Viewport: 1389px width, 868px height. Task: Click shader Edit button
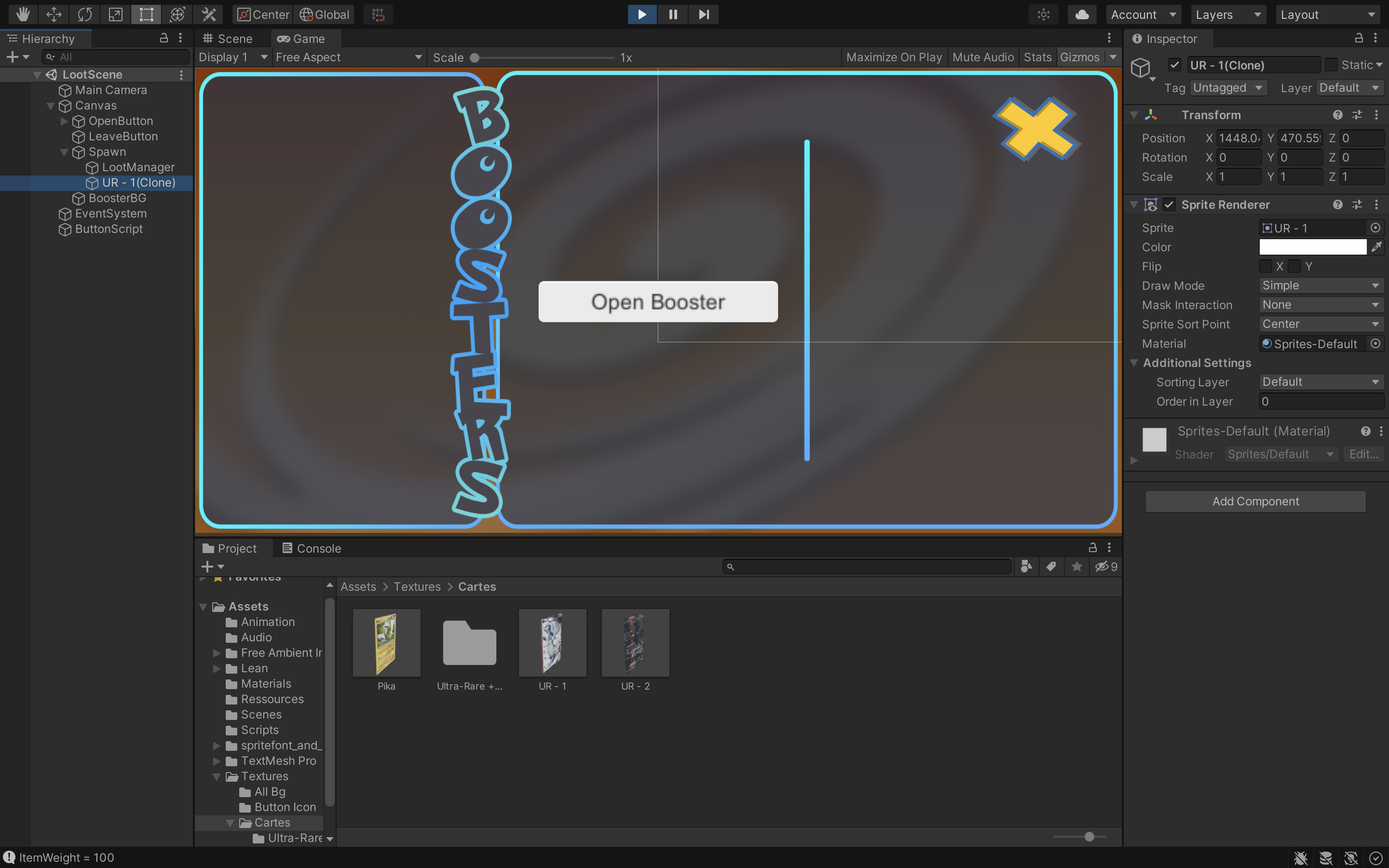(x=1363, y=454)
